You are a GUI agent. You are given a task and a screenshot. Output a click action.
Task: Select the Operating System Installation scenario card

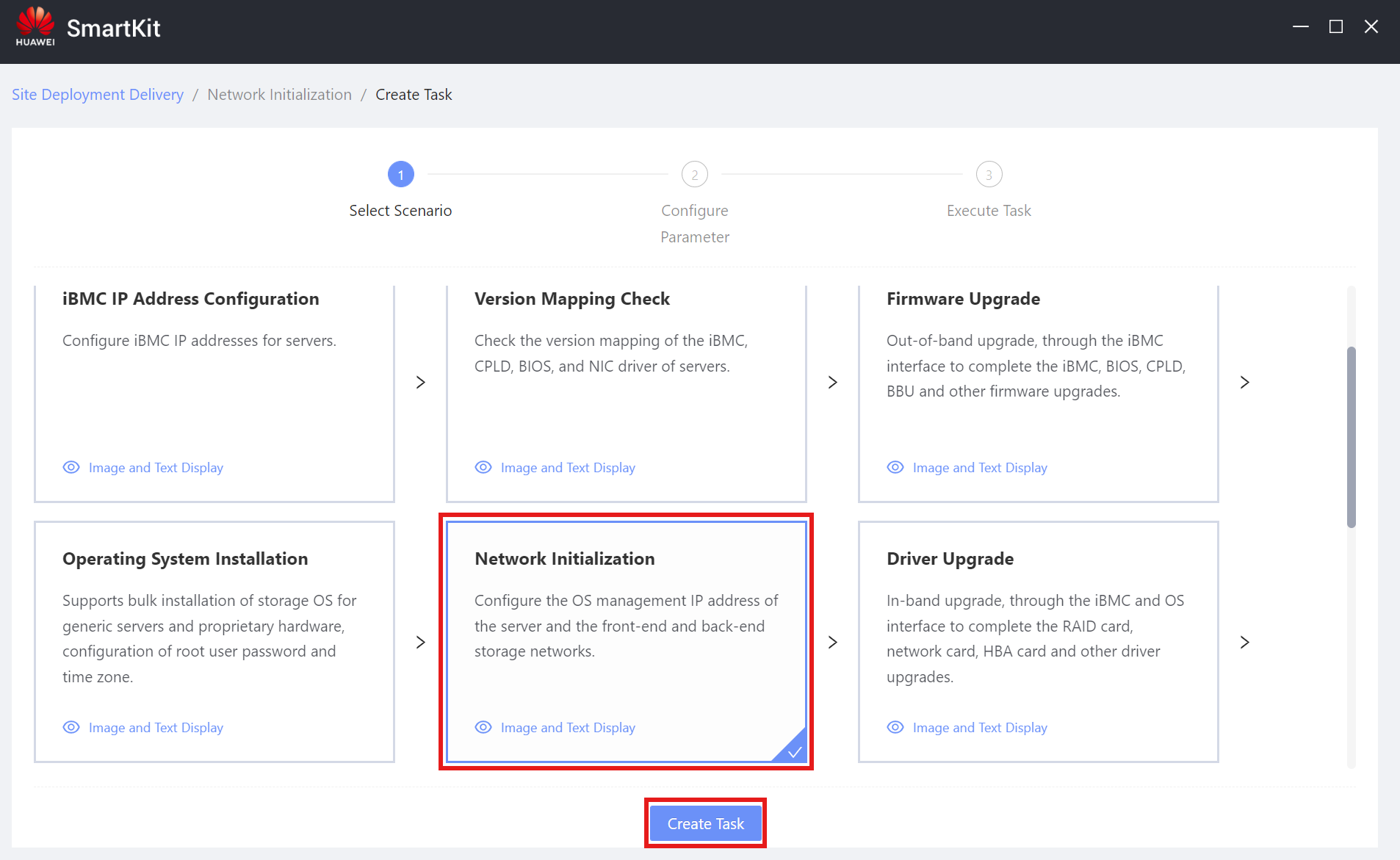pos(214,641)
